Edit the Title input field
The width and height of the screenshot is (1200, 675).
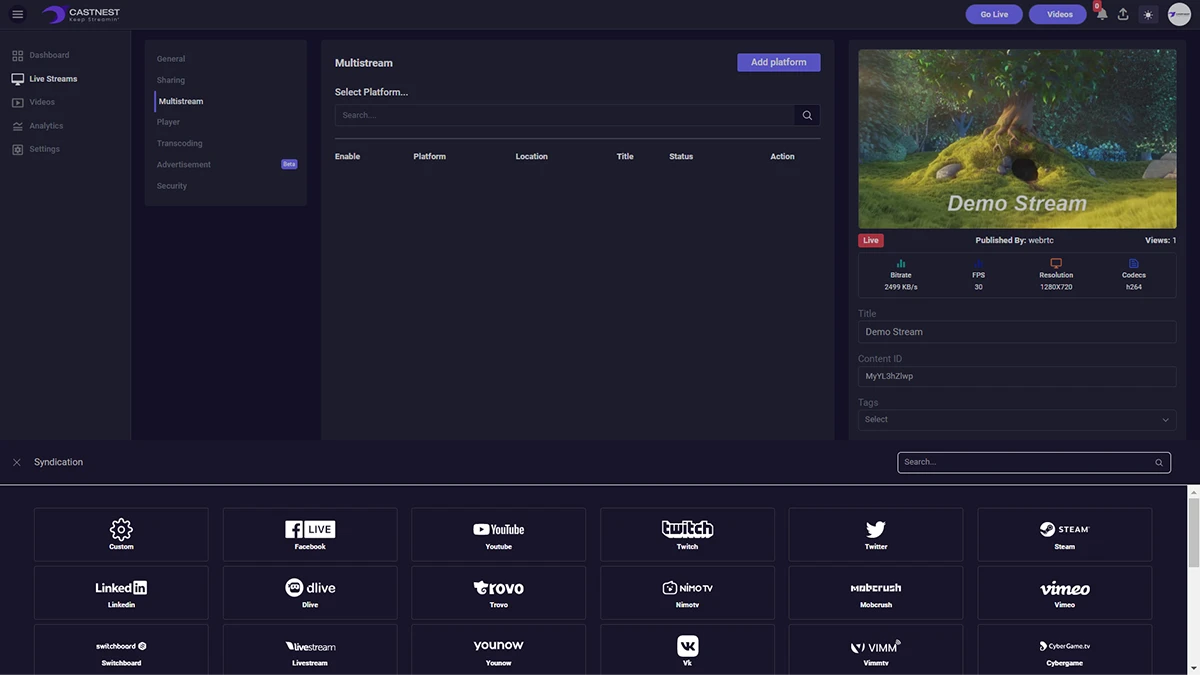tap(1017, 332)
